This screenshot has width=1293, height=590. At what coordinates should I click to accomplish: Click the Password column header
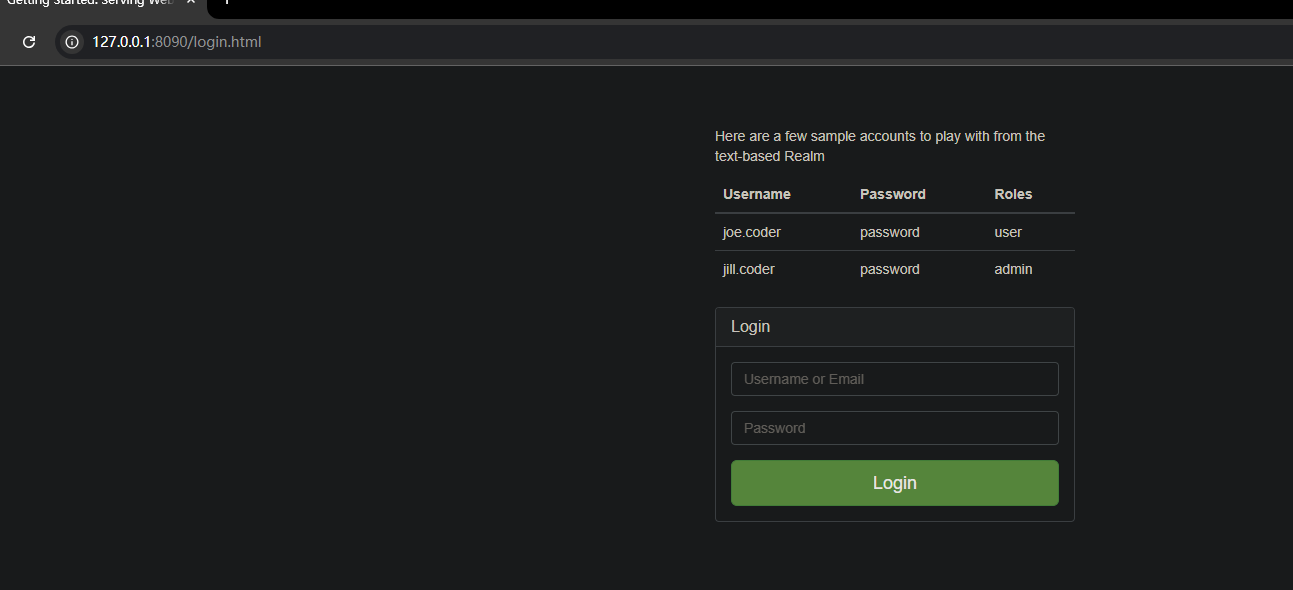893,194
